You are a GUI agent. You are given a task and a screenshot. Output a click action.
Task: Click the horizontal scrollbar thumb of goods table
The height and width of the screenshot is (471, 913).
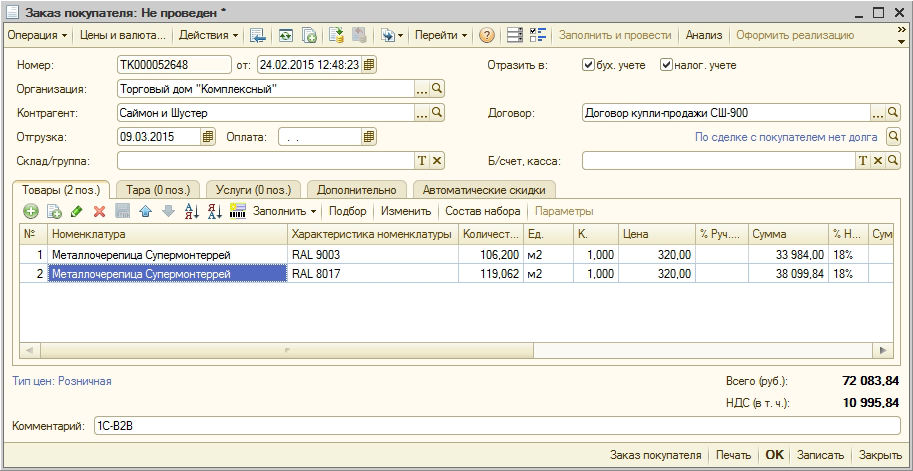tap(287, 350)
